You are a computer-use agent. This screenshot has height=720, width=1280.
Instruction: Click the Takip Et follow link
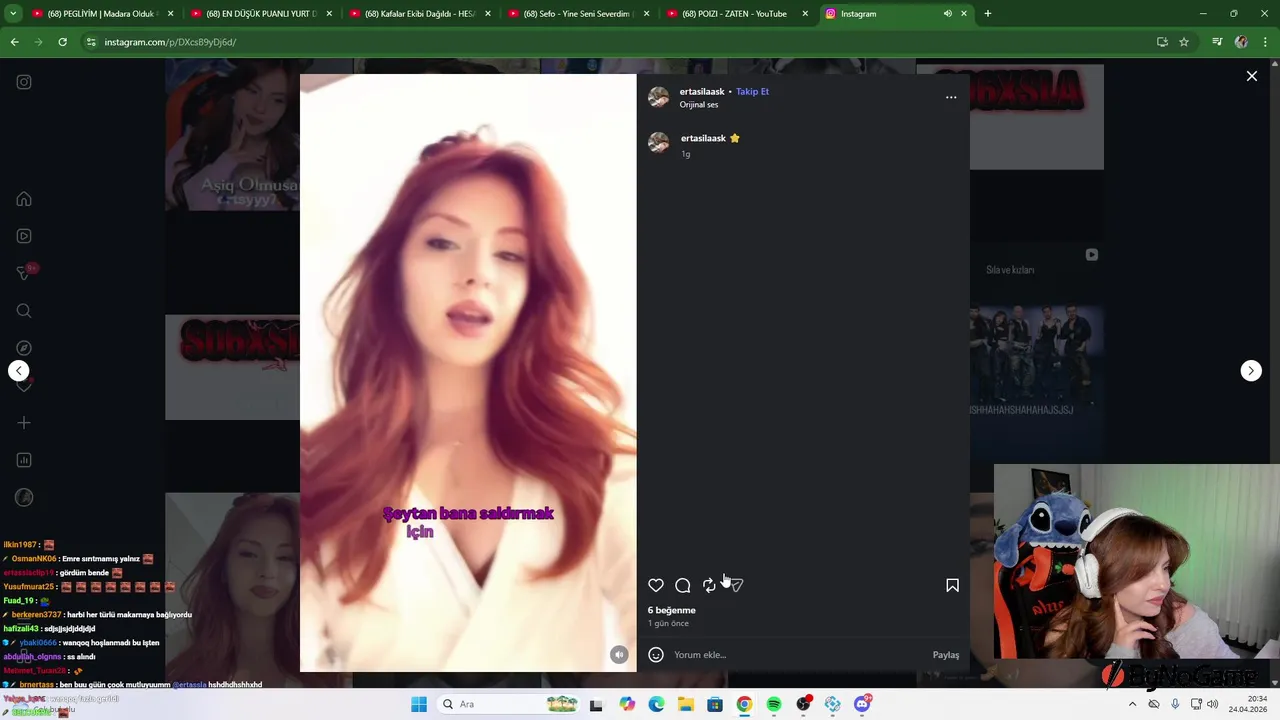752,91
